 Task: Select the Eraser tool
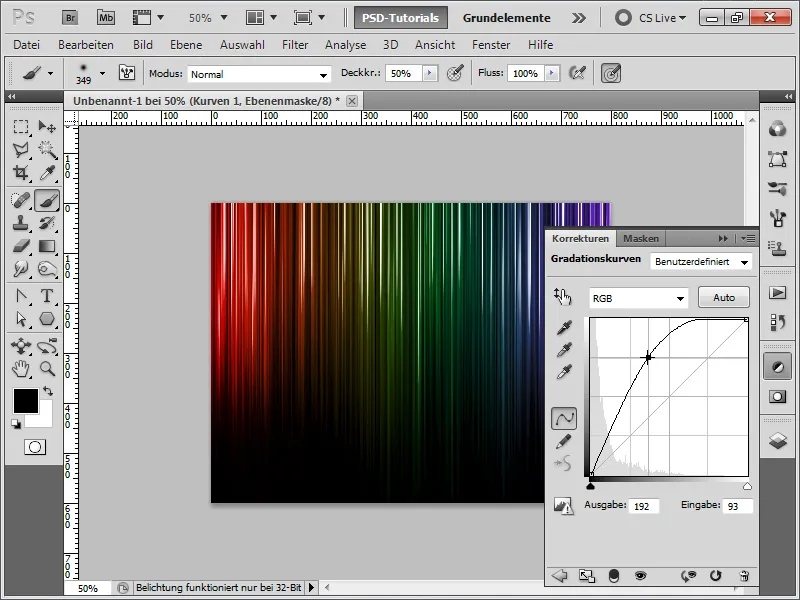[21, 246]
